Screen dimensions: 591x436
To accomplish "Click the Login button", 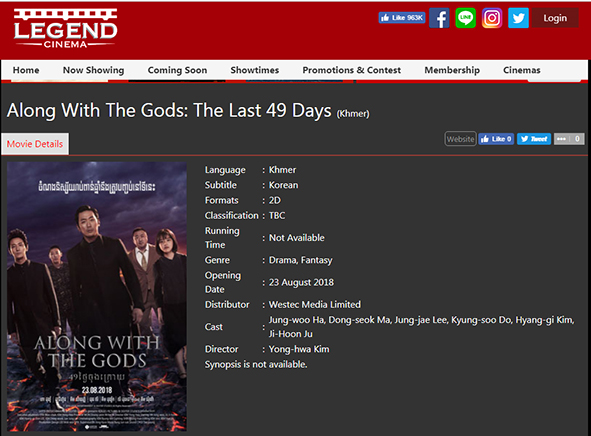I will 555,18.
